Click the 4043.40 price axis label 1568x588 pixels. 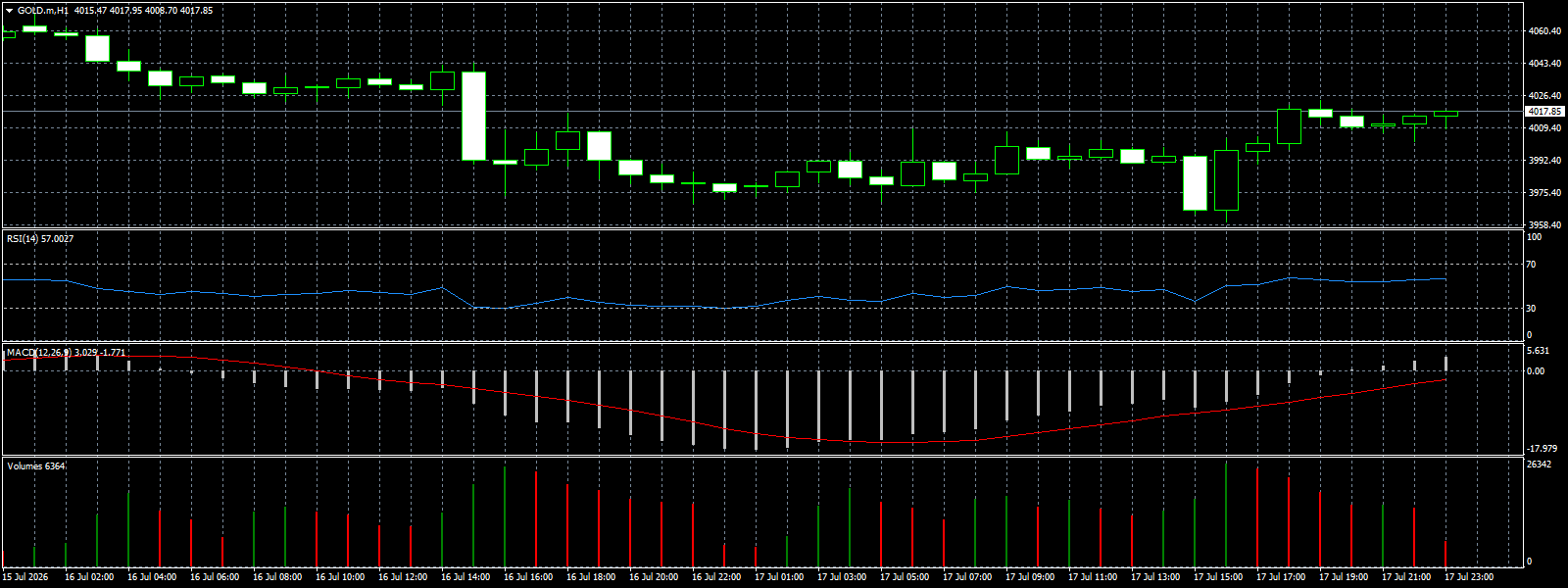click(1544, 64)
